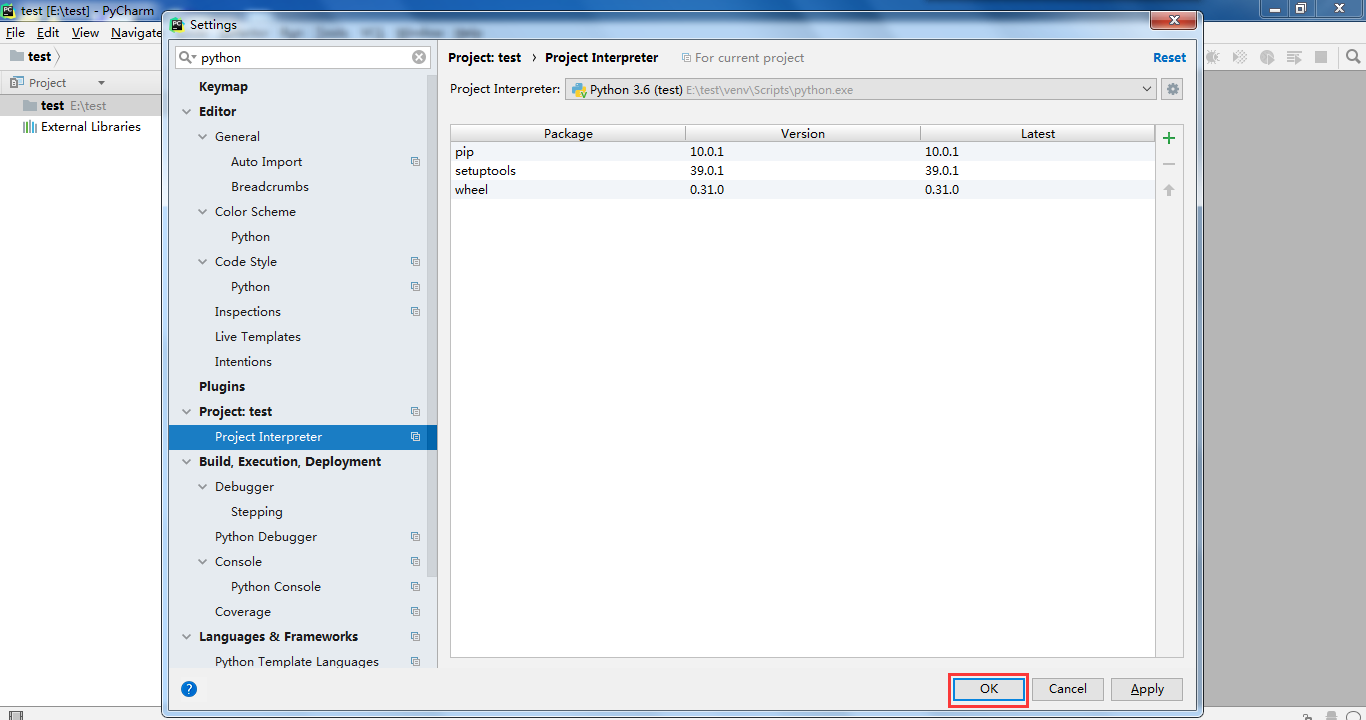This screenshot has height=720, width=1366.
Task: Click the 39.0.1 value in Version column
Action: tap(707, 171)
